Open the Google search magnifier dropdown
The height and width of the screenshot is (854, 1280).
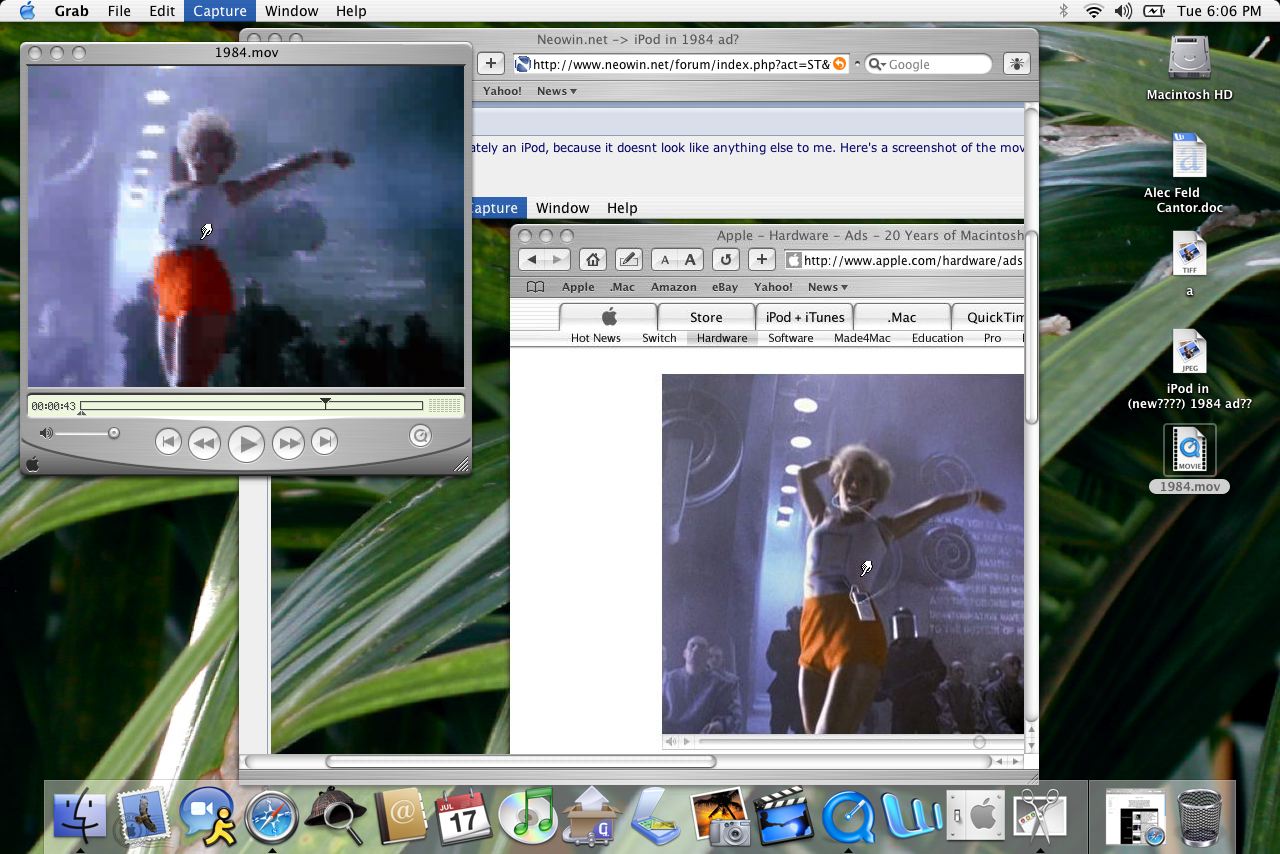[876, 64]
